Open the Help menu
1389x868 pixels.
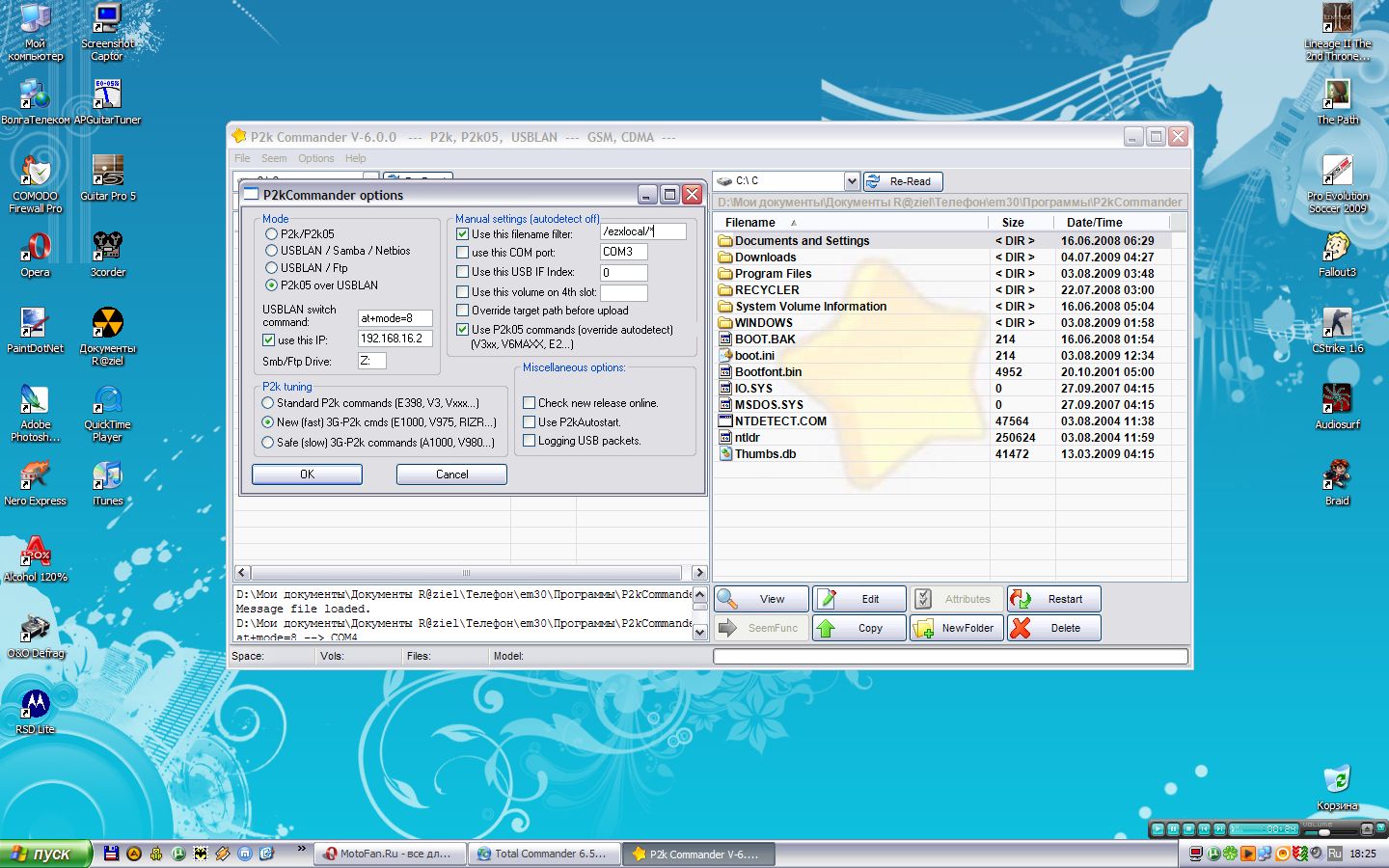click(x=356, y=158)
